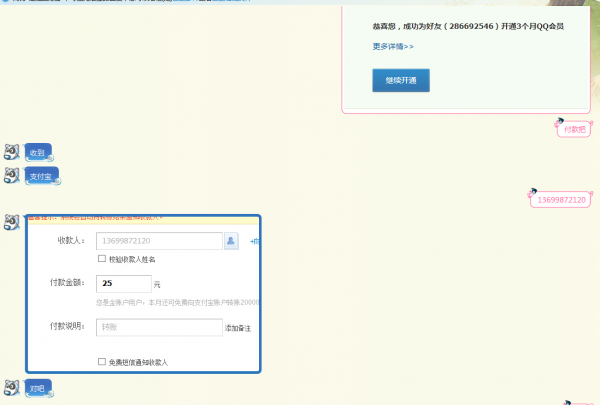Screen dimensions: 600x405
Task: Click the 付款说明 field with 转账 placeholder
Action: click(x=159, y=327)
